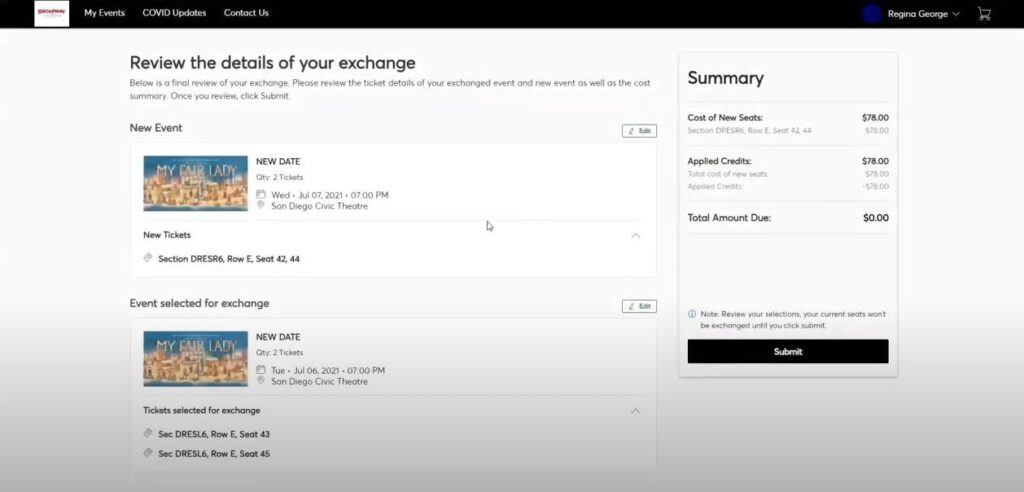
Task: Click the Broadway San Diego logo
Action: click(x=52, y=13)
